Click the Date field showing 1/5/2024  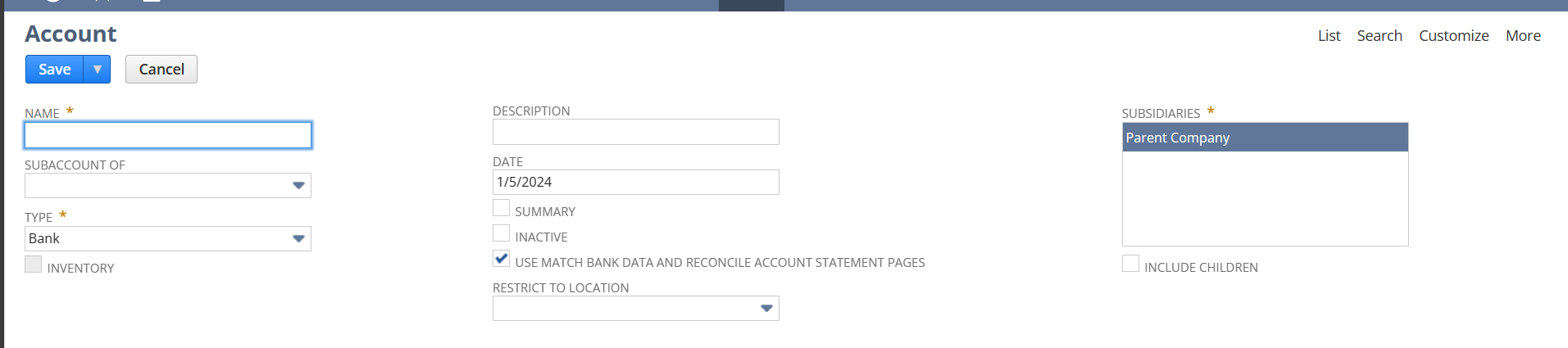pos(635,183)
